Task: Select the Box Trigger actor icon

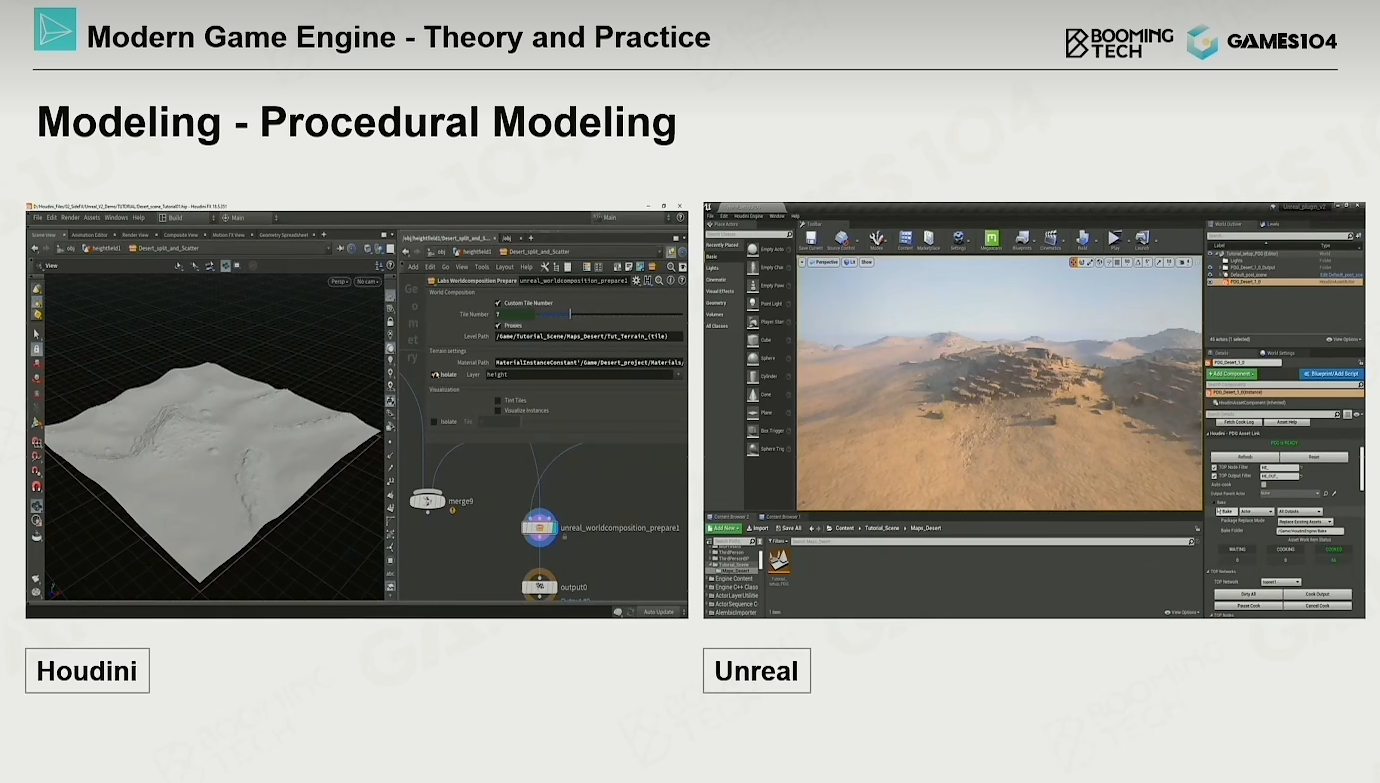Action: (x=753, y=431)
